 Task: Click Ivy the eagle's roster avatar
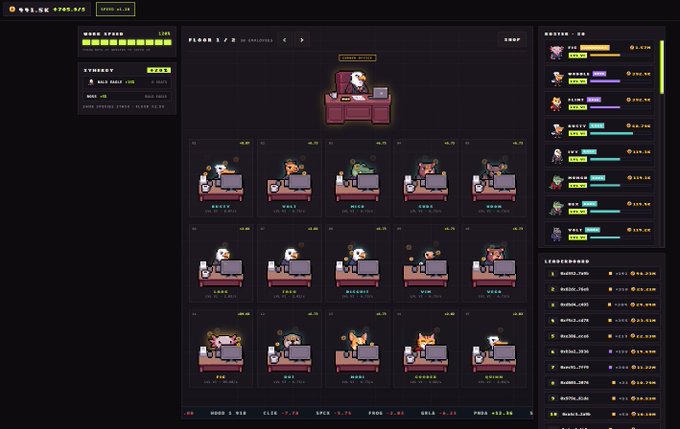[x=556, y=156]
